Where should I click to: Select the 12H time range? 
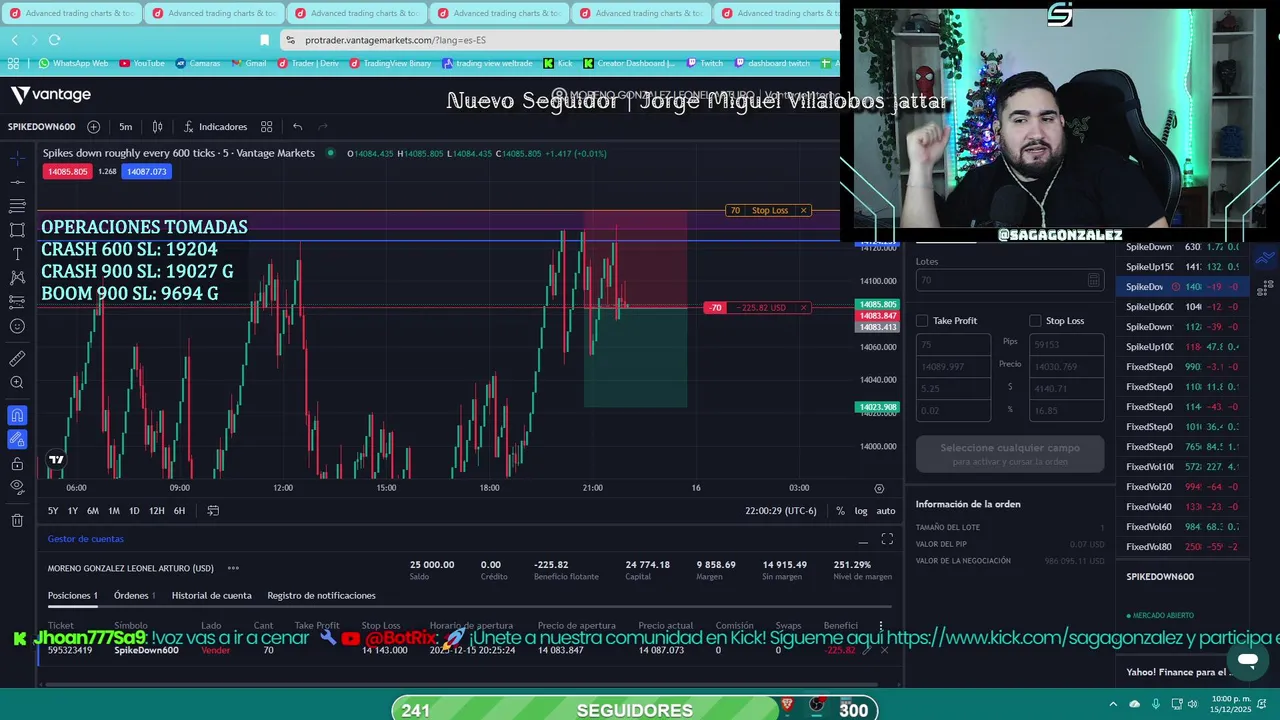157,511
